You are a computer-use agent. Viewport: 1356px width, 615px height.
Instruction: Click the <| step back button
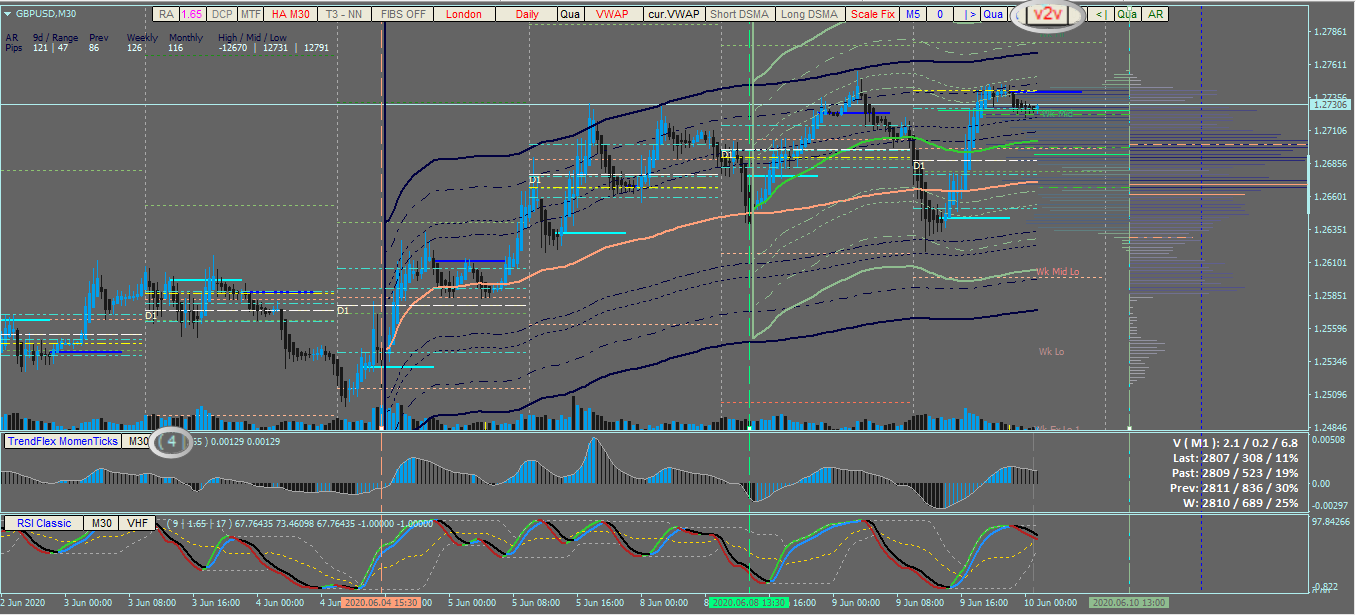click(x=1101, y=14)
